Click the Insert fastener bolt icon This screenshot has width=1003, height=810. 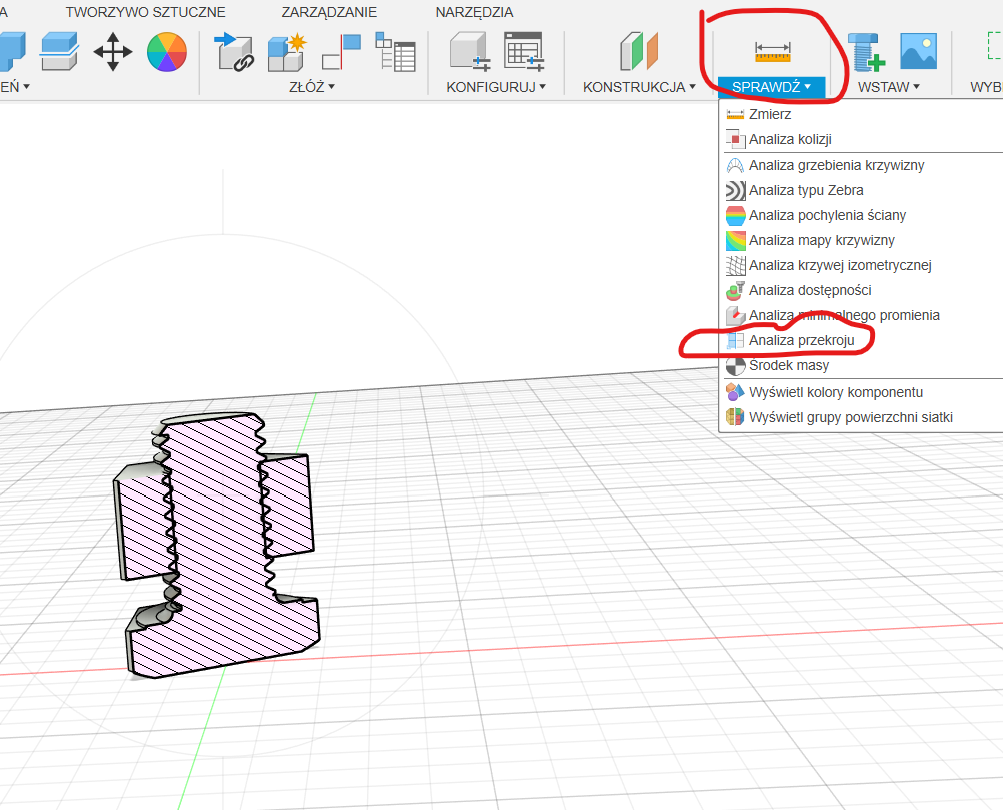pos(866,50)
